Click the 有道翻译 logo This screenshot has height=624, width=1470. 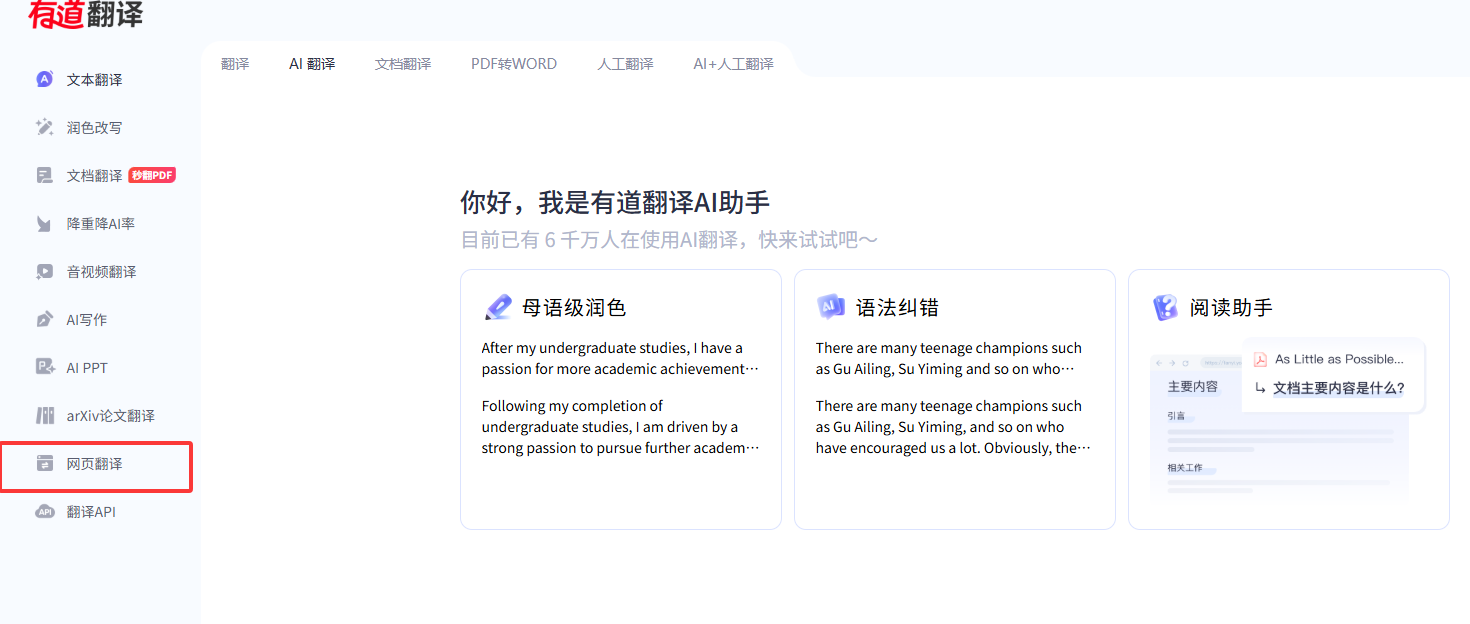[86, 14]
